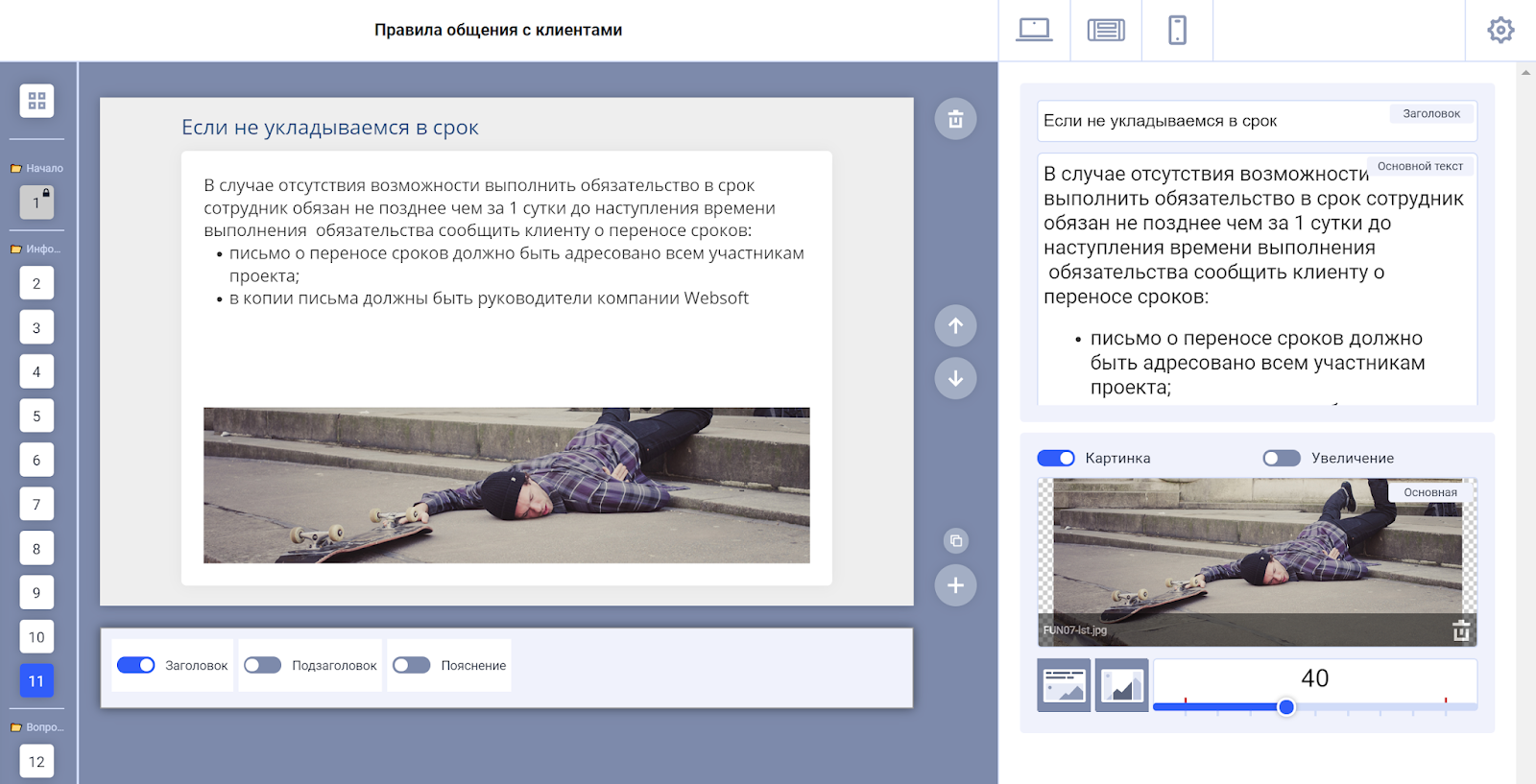This screenshot has width=1536, height=784.
Task: Click the folder icon next to Инфо...
Action: (x=15, y=249)
